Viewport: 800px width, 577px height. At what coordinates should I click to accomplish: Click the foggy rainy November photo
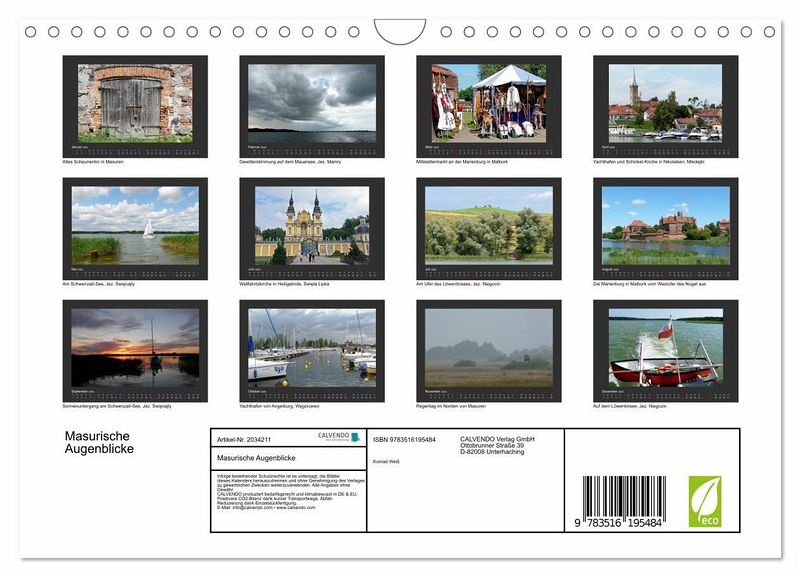point(489,351)
